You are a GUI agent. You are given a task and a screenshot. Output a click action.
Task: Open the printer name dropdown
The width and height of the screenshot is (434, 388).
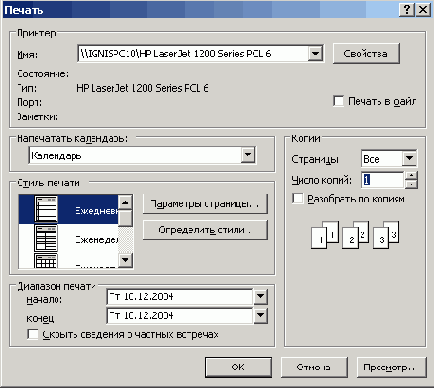(x=315, y=53)
